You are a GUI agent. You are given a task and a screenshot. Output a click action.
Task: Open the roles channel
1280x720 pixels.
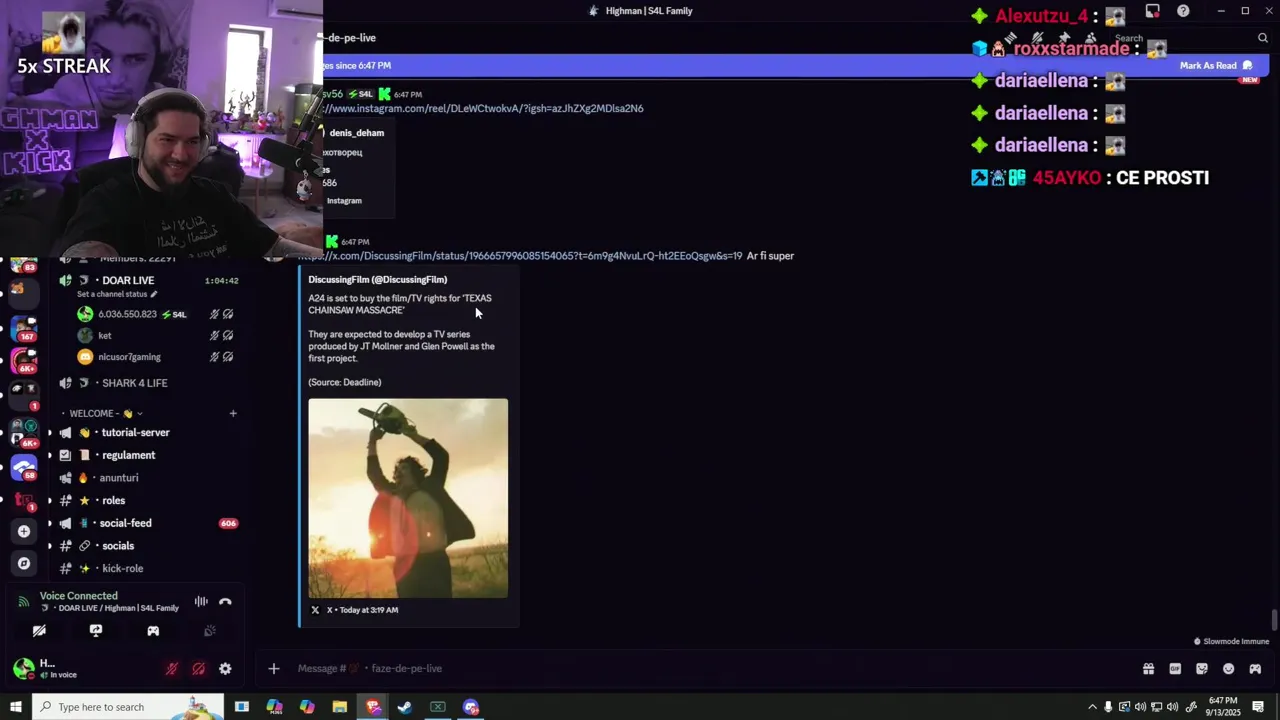click(x=113, y=501)
